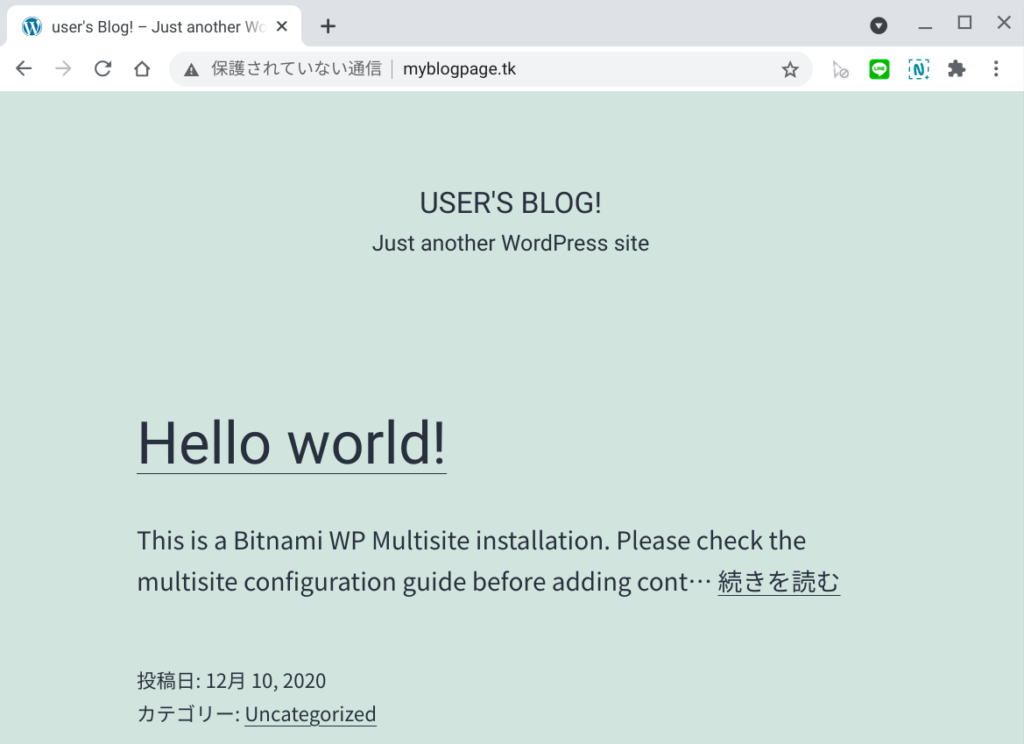Open the Hello world! post title
The width and height of the screenshot is (1024, 744).
(291, 443)
